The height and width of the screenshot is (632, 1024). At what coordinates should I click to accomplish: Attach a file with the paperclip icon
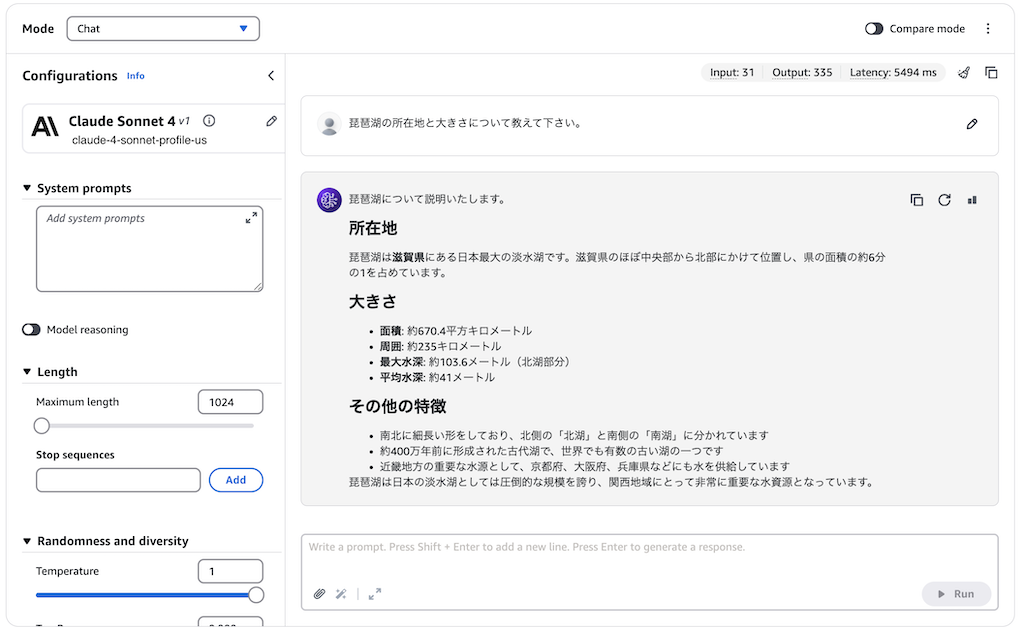(319, 594)
